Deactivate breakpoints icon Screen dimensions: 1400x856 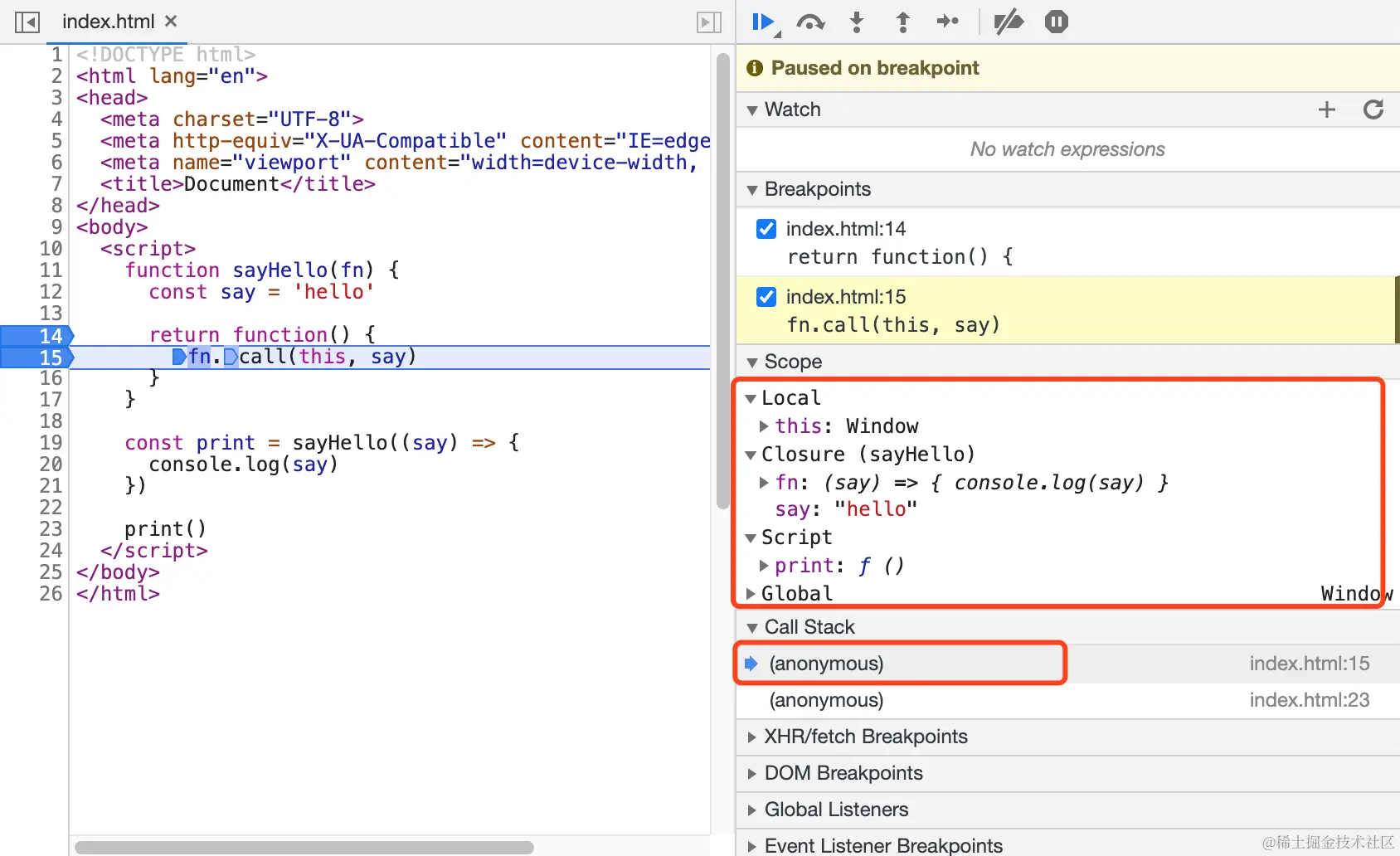pyautogui.click(x=1009, y=22)
